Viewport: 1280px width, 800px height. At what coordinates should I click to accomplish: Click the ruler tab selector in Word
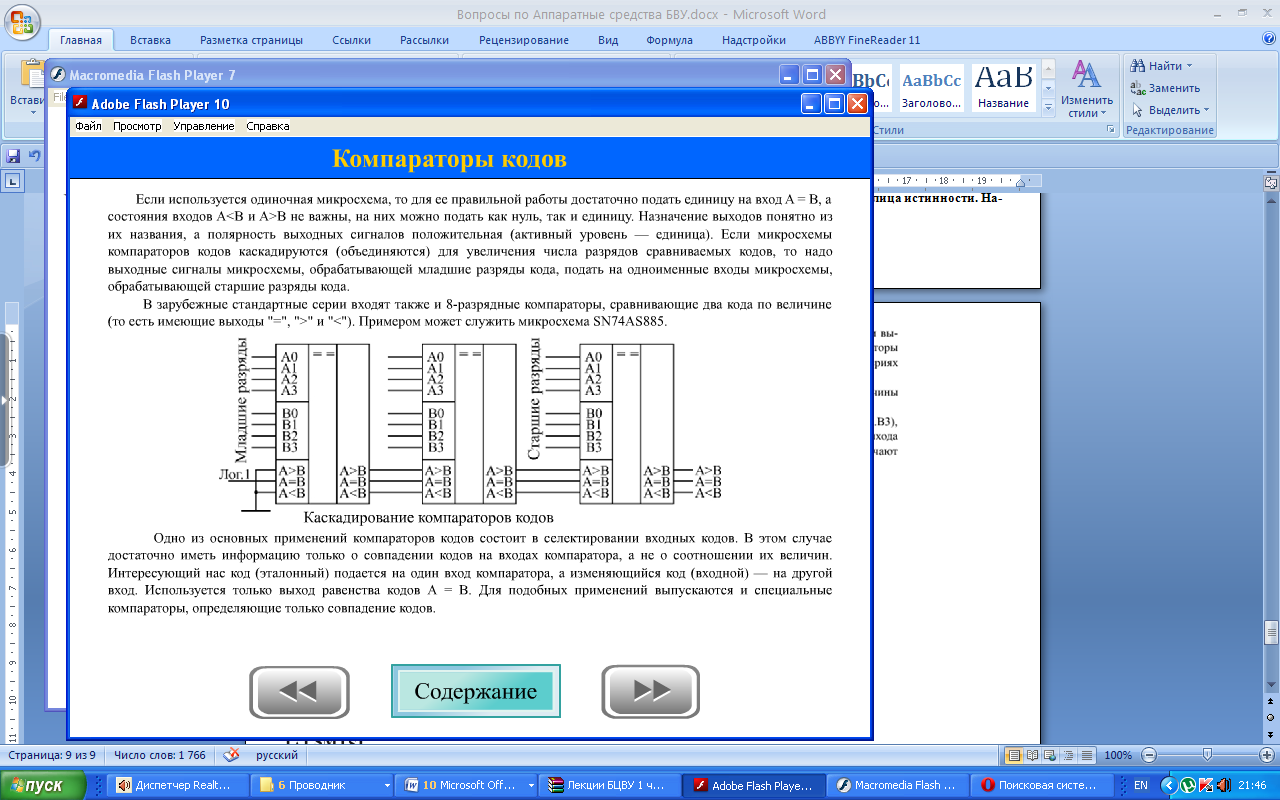pyautogui.click(x=13, y=181)
